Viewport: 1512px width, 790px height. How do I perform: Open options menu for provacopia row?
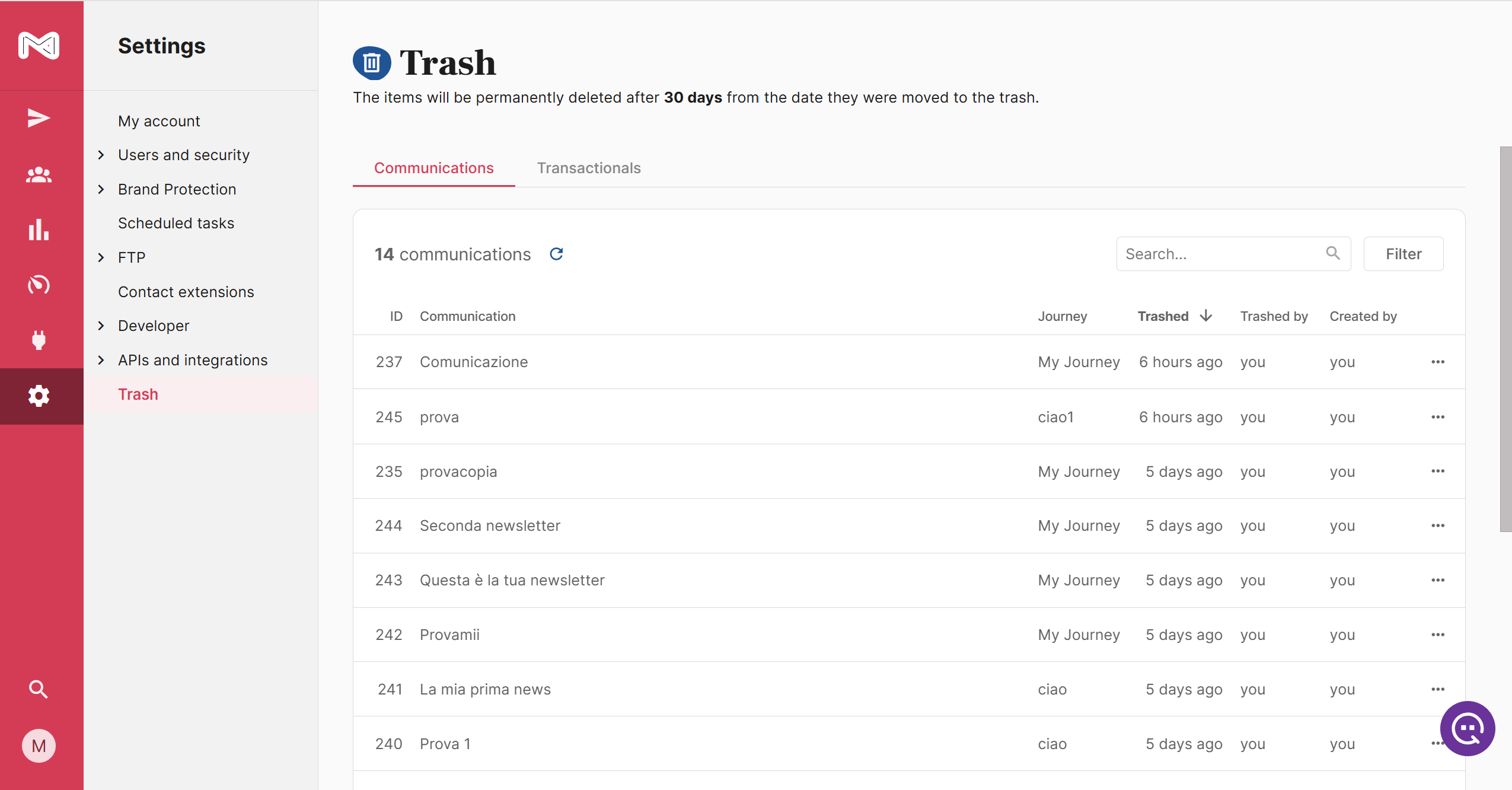(1437, 472)
